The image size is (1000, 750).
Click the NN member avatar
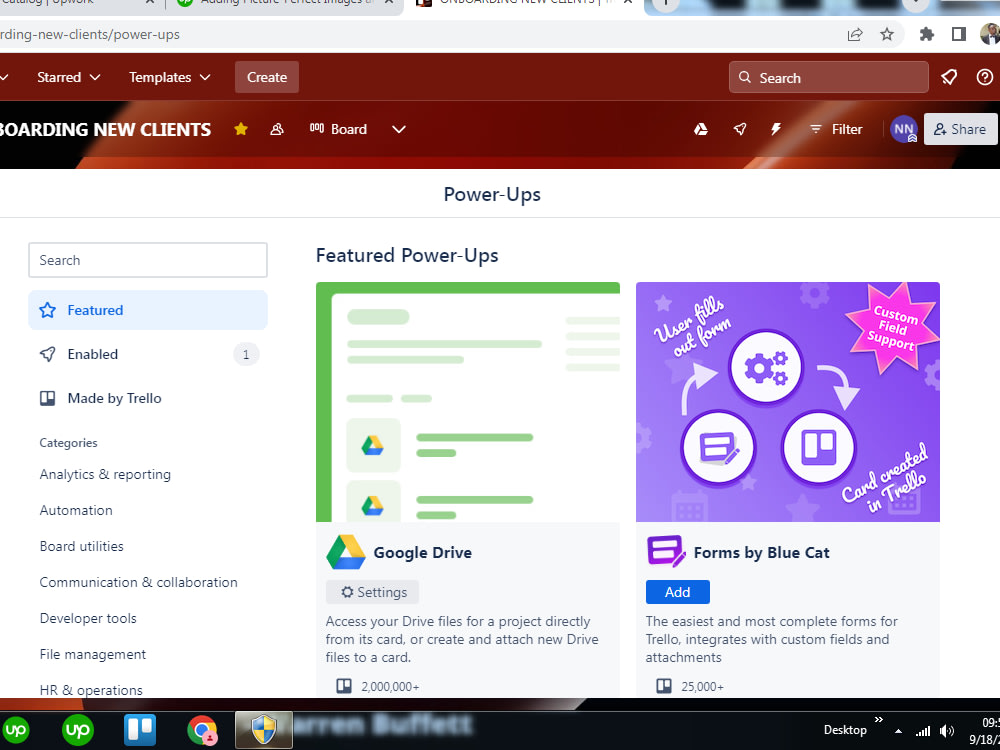[x=904, y=129]
